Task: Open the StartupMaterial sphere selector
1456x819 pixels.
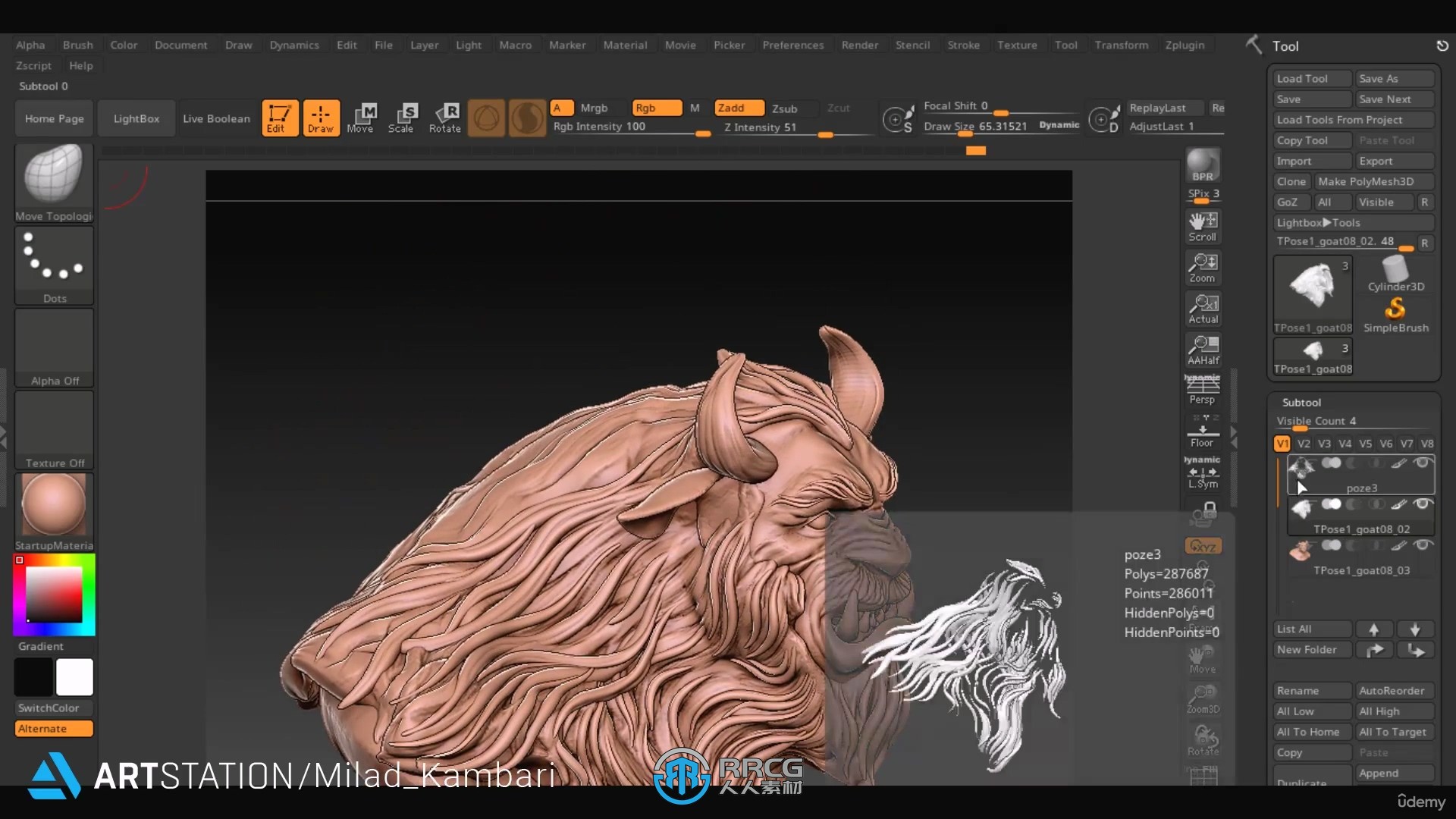Action: coord(54,512)
